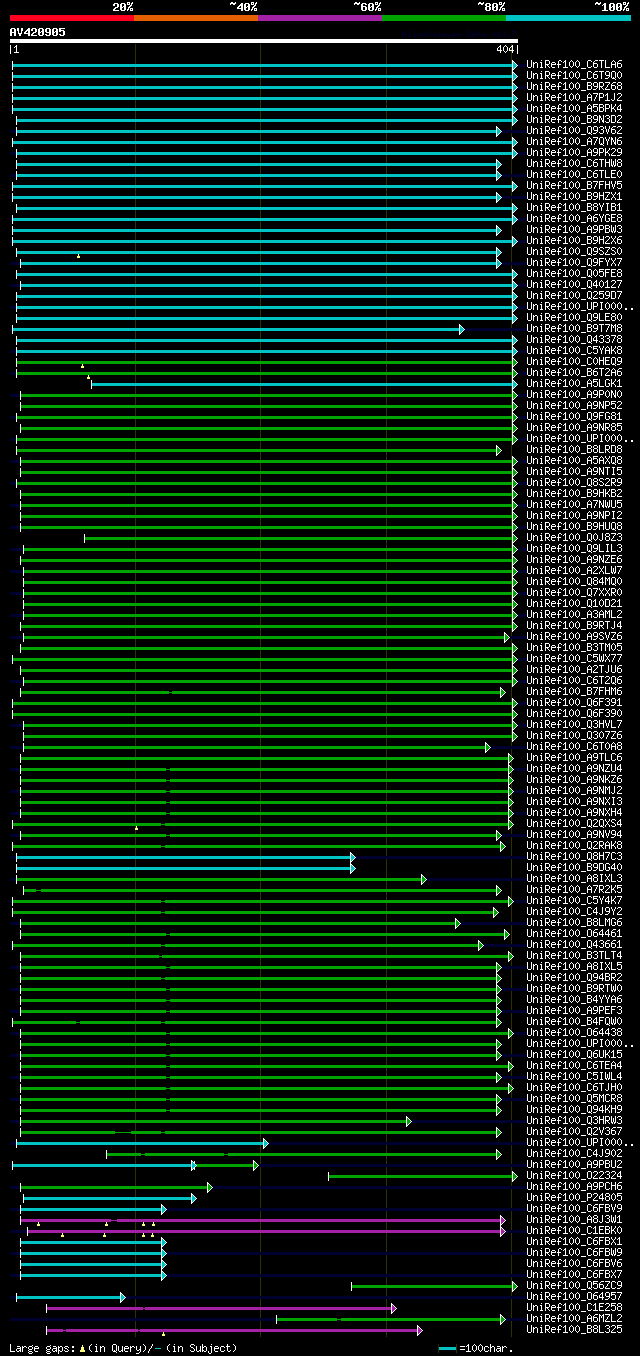The image size is (640, 1356).
Task: Click the green alignment bar of UniRef100_Q3HRW3
Action: click(216, 1120)
